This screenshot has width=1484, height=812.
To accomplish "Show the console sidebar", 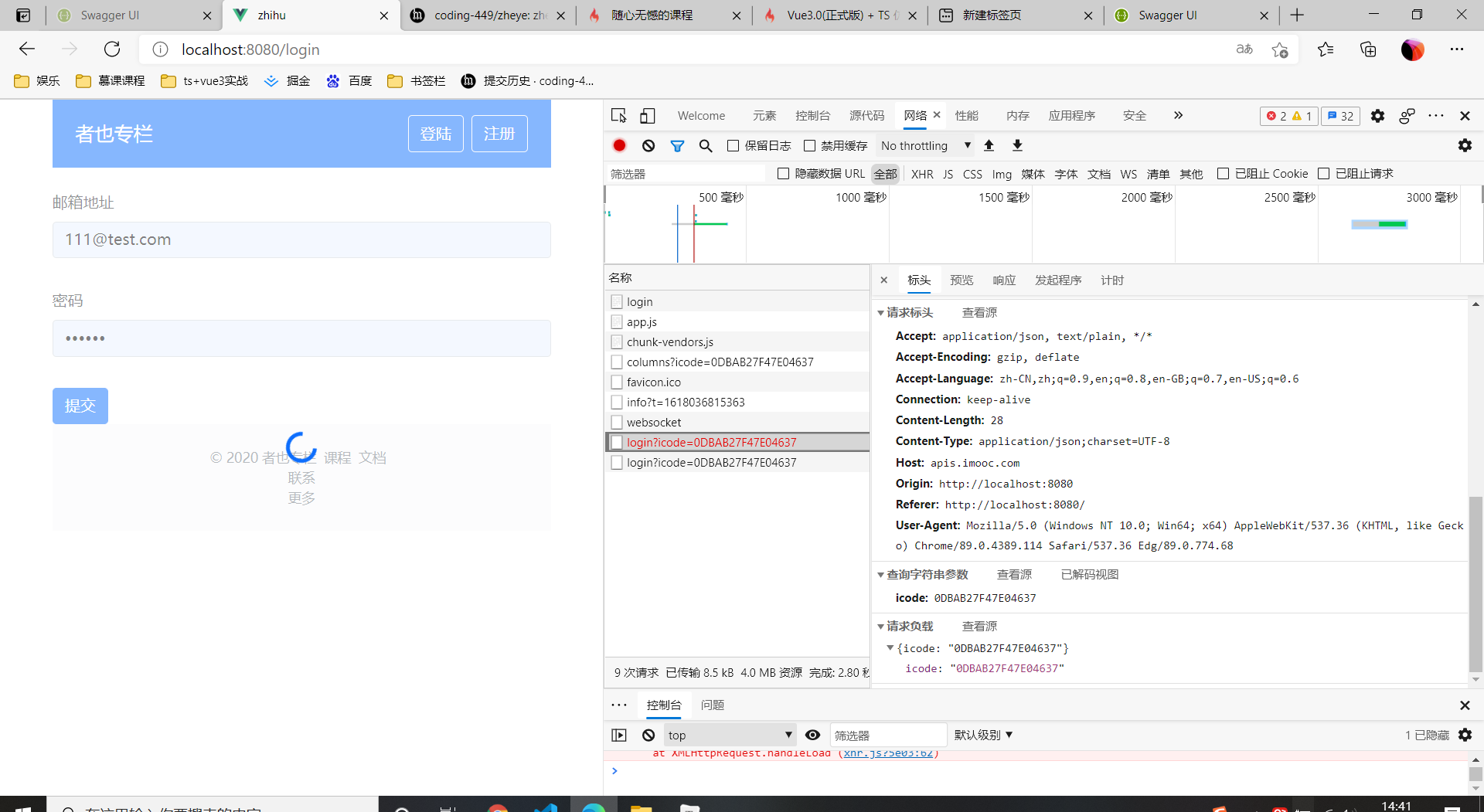I will tap(619, 735).
